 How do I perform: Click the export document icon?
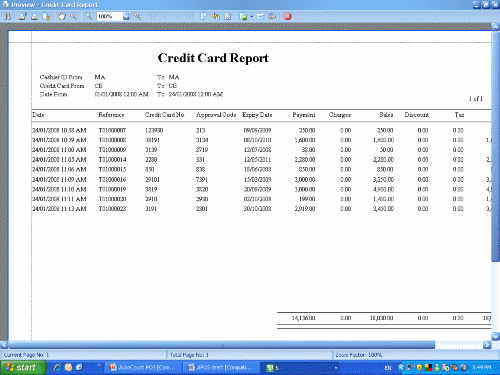click(243, 16)
